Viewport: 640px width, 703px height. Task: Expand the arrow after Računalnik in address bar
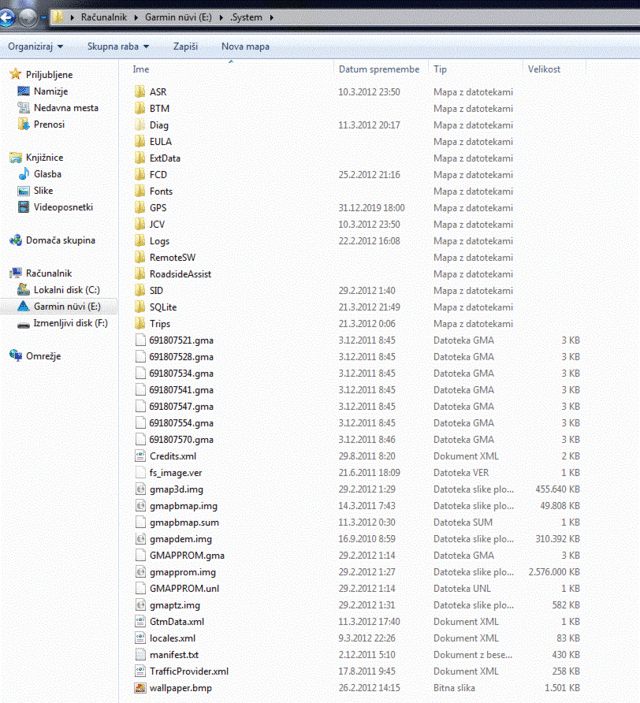point(136,17)
